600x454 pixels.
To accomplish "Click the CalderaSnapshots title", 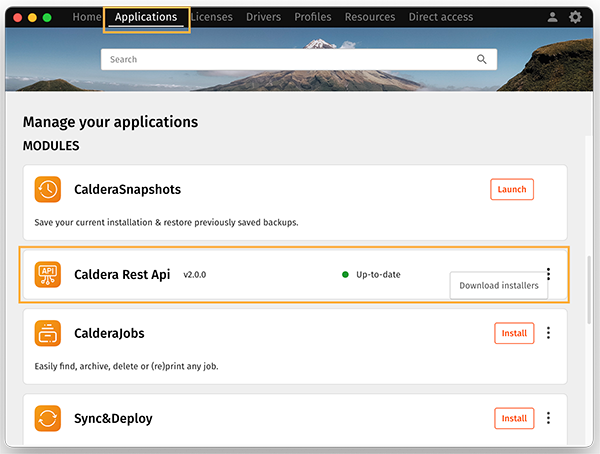I will click(x=127, y=189).
